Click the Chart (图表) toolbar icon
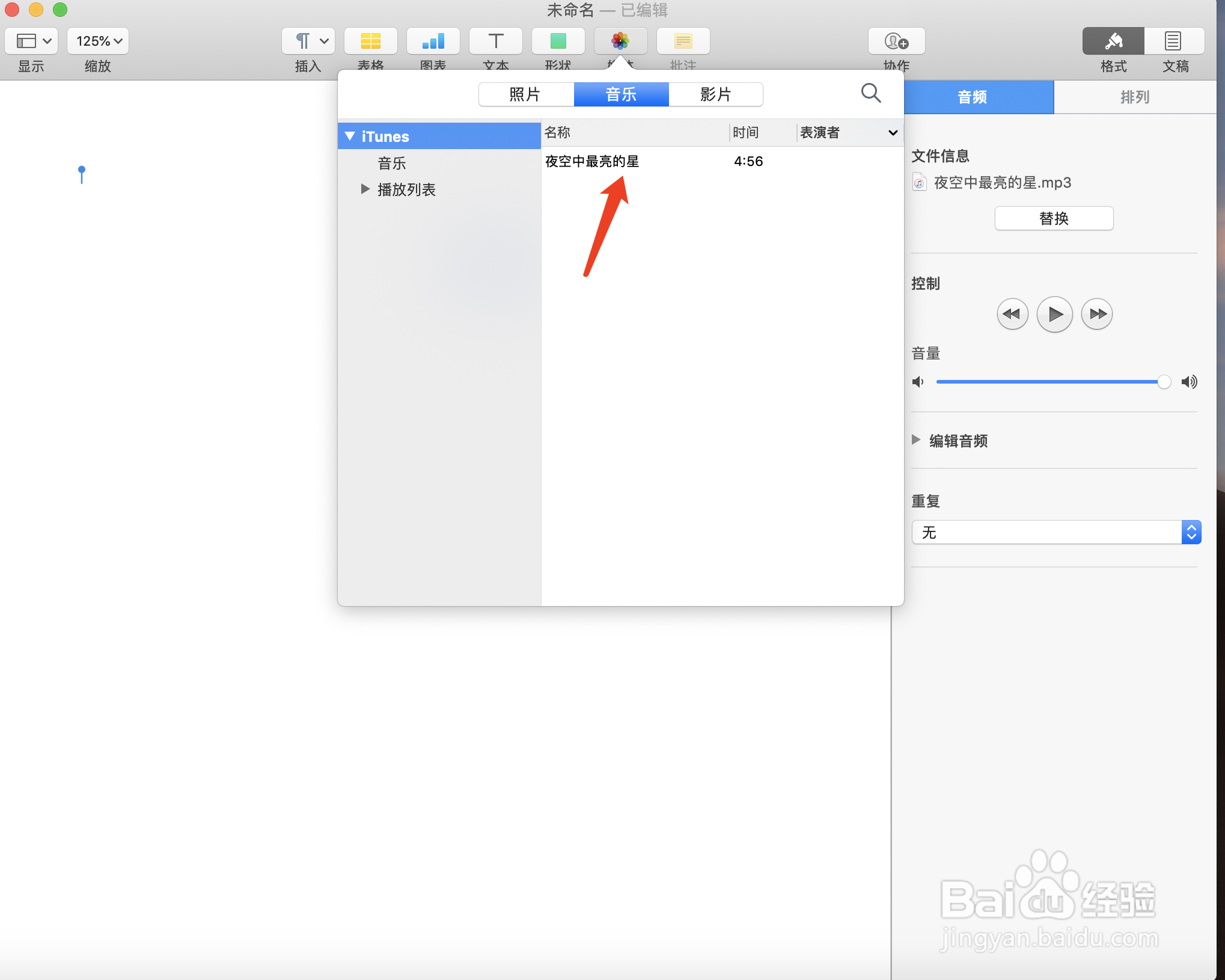The image size is (1225, 980). pyautogui.click(x=433, y=41)
